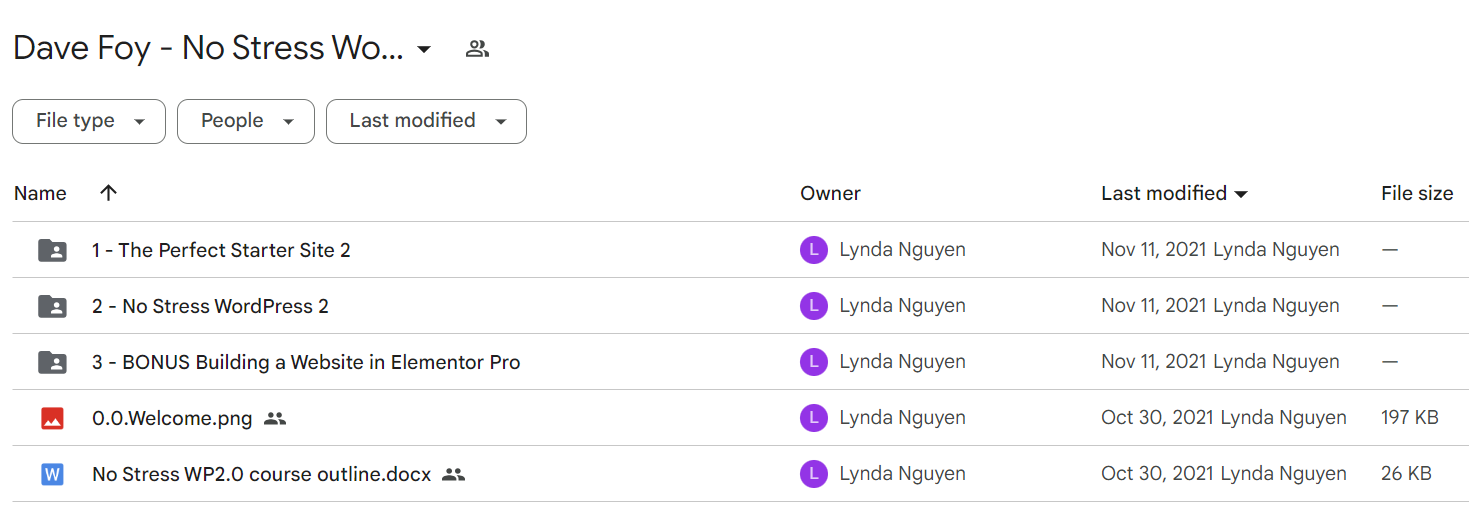This screenshot has width=1469, height=506.
Task: Open folder 3 - BONUS Building a Website in Elementor Pro
Action: 306,362
